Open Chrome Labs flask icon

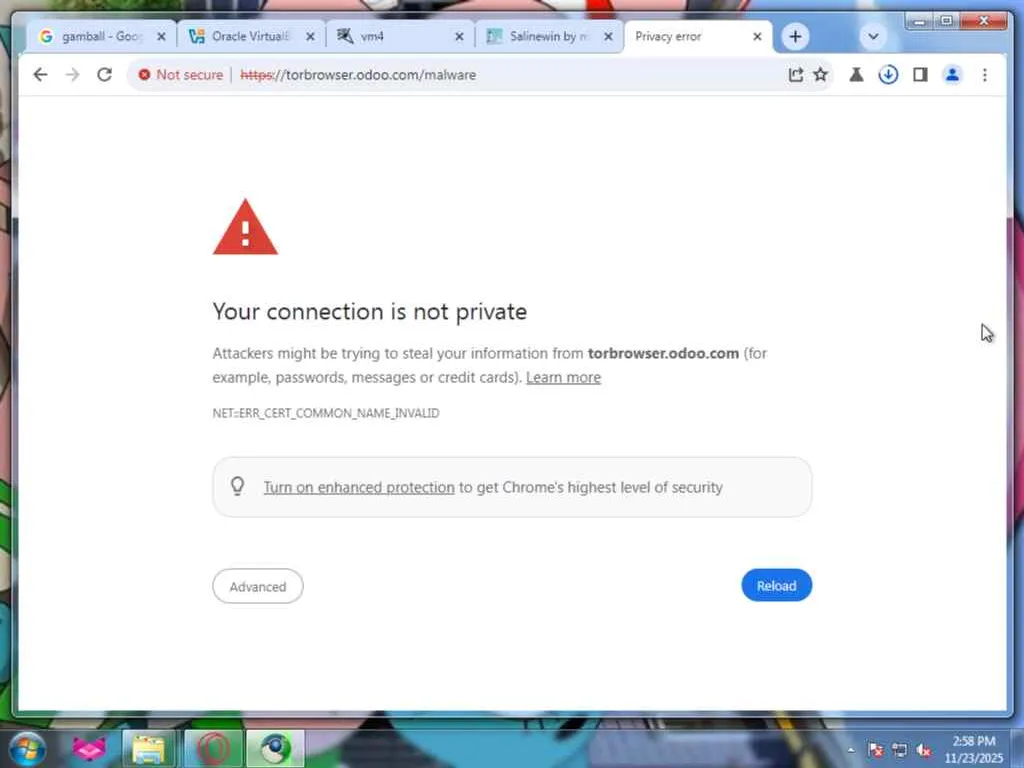coord(856,75)
